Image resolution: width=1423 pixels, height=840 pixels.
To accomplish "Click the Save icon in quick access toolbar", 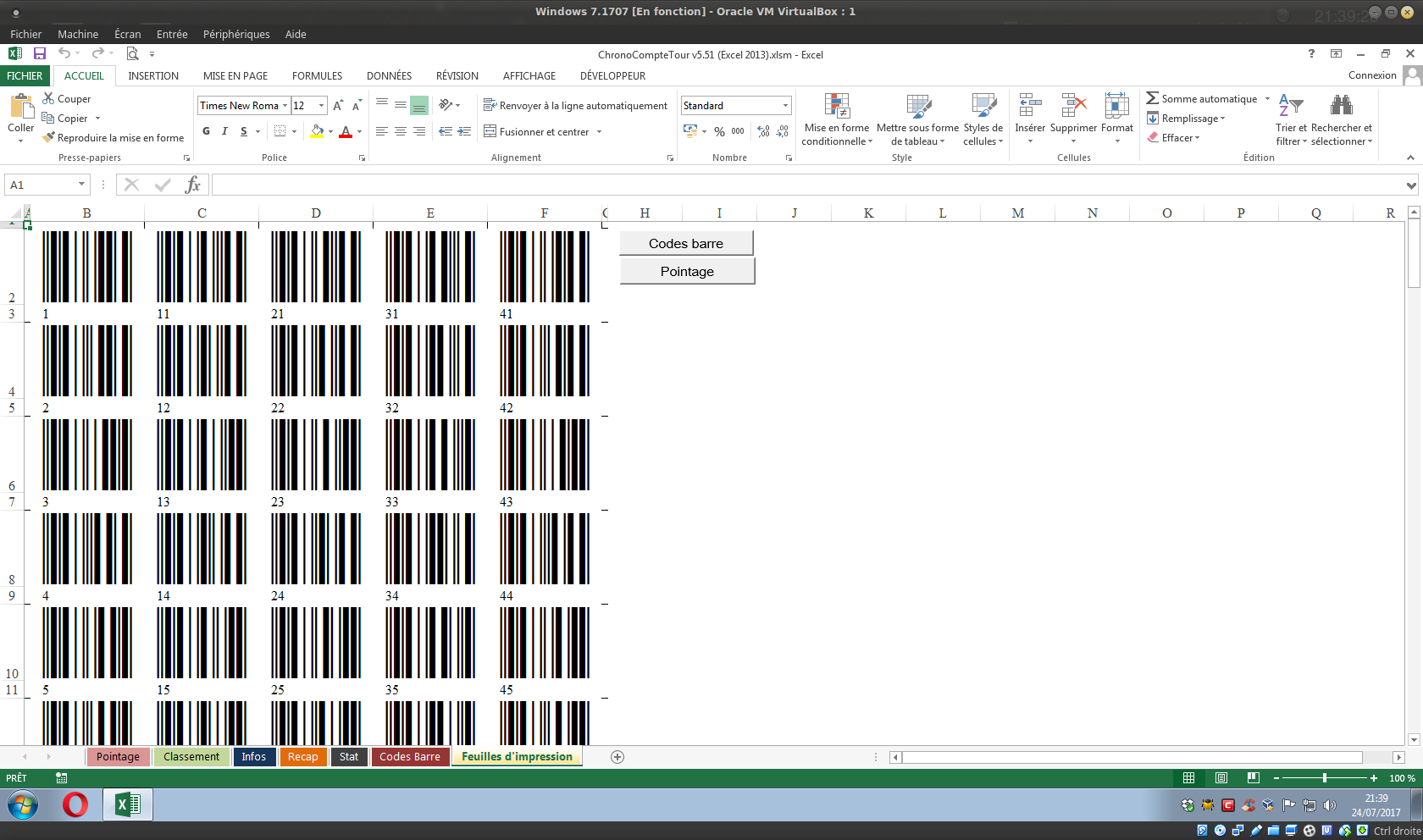I will 39,53.
